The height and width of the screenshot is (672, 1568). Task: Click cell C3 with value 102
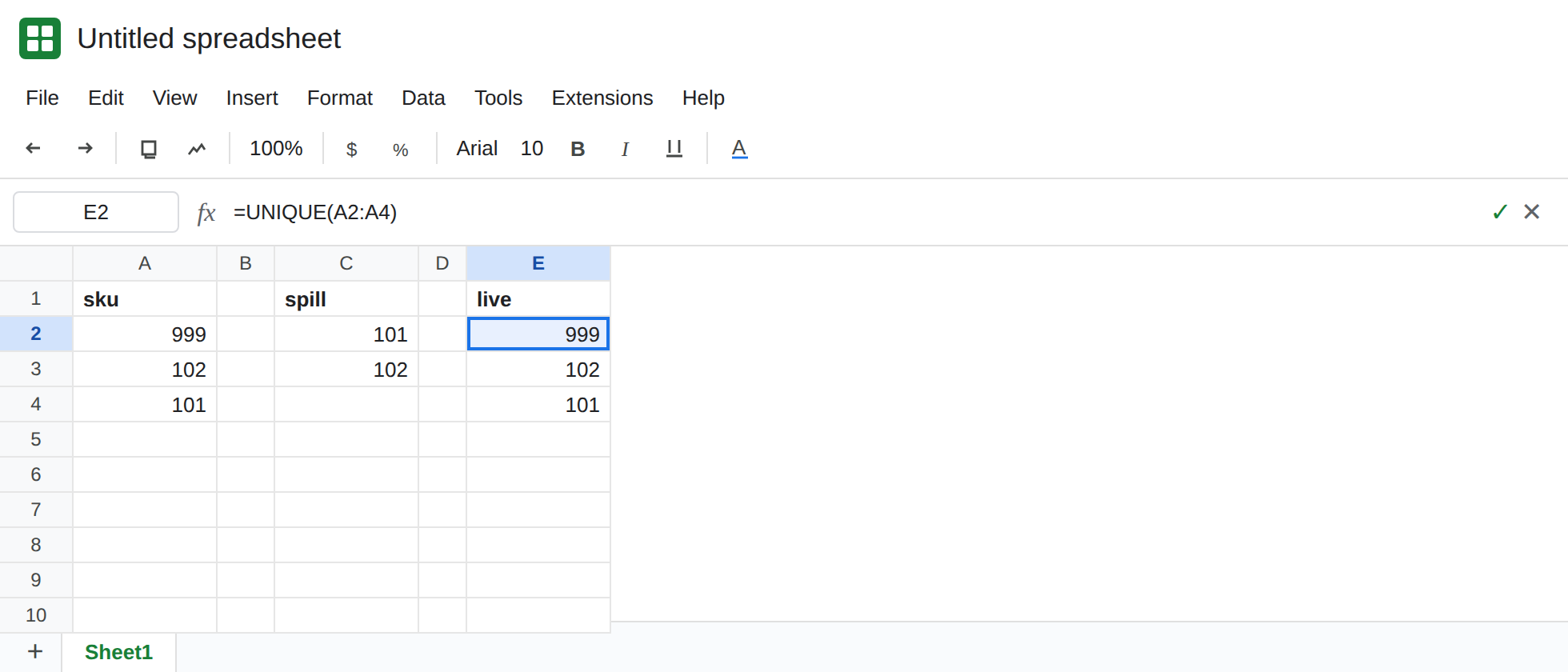346,370
